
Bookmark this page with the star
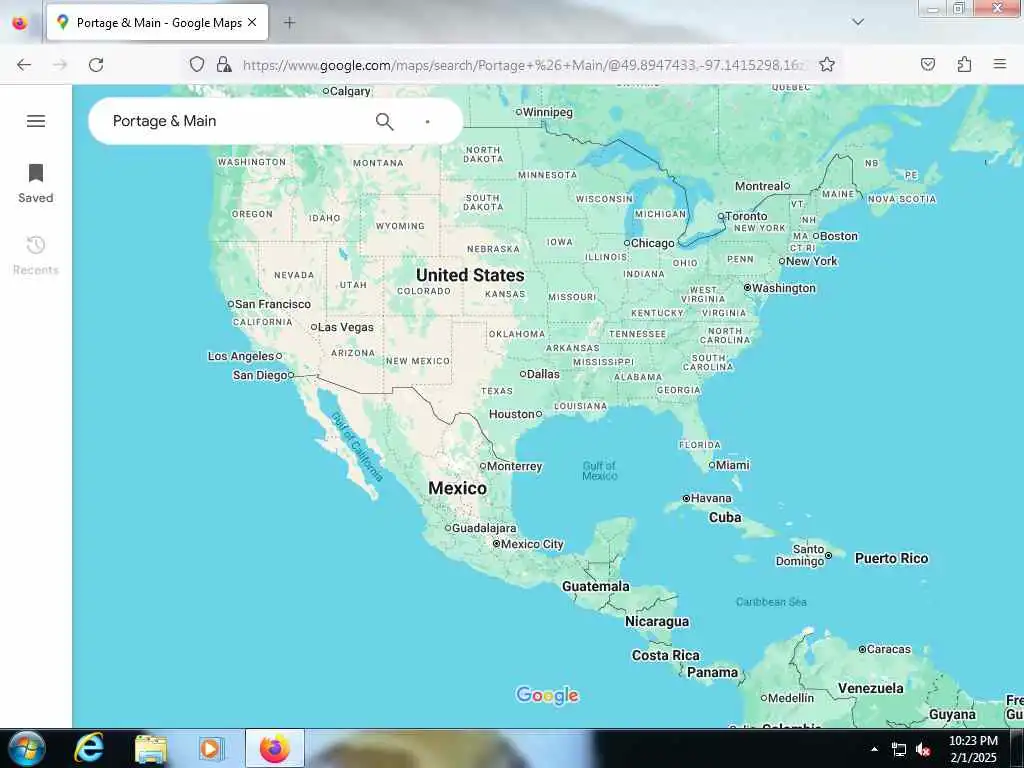point(827,64)
